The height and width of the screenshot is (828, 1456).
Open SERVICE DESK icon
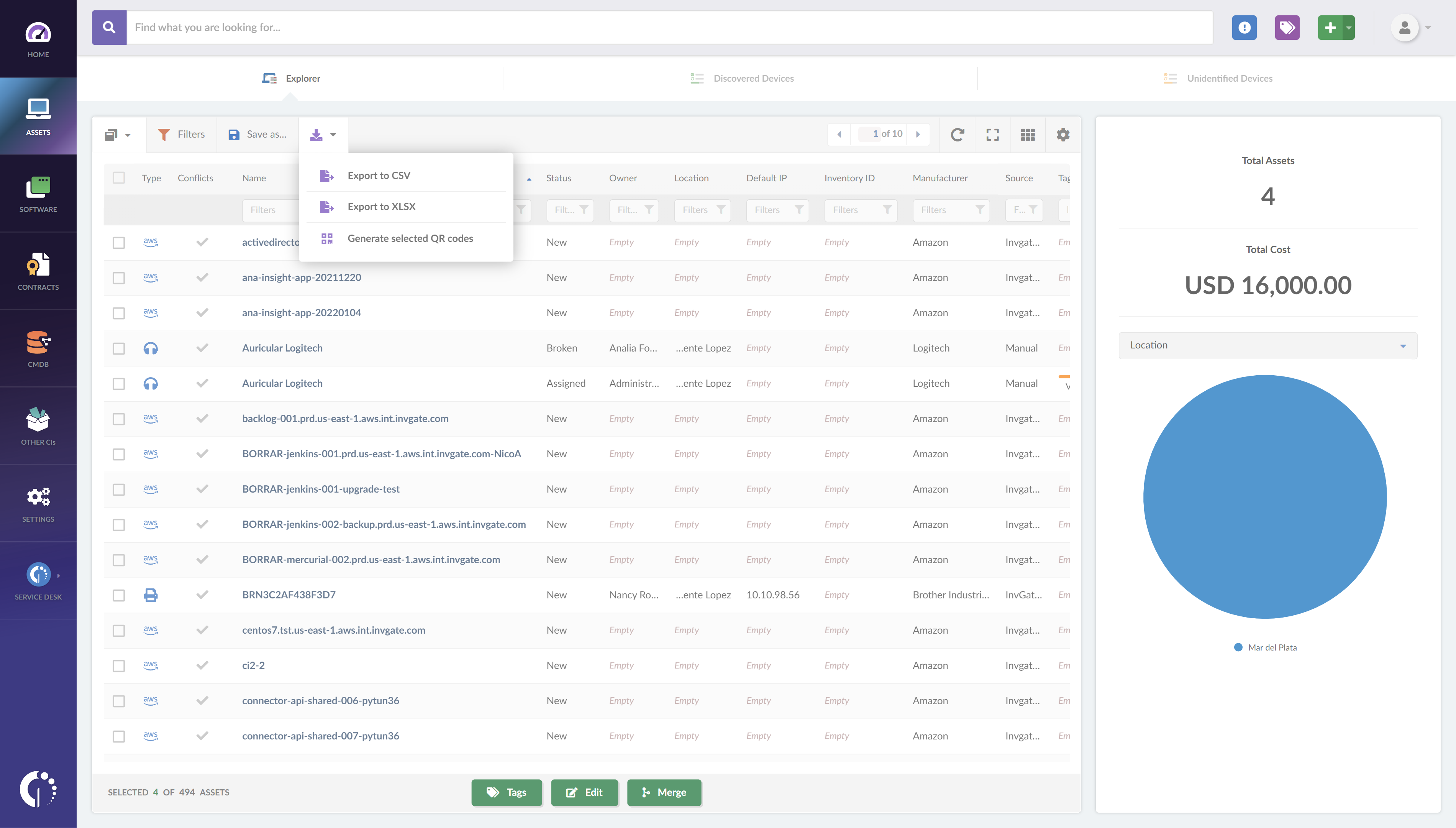coord(38,575)
